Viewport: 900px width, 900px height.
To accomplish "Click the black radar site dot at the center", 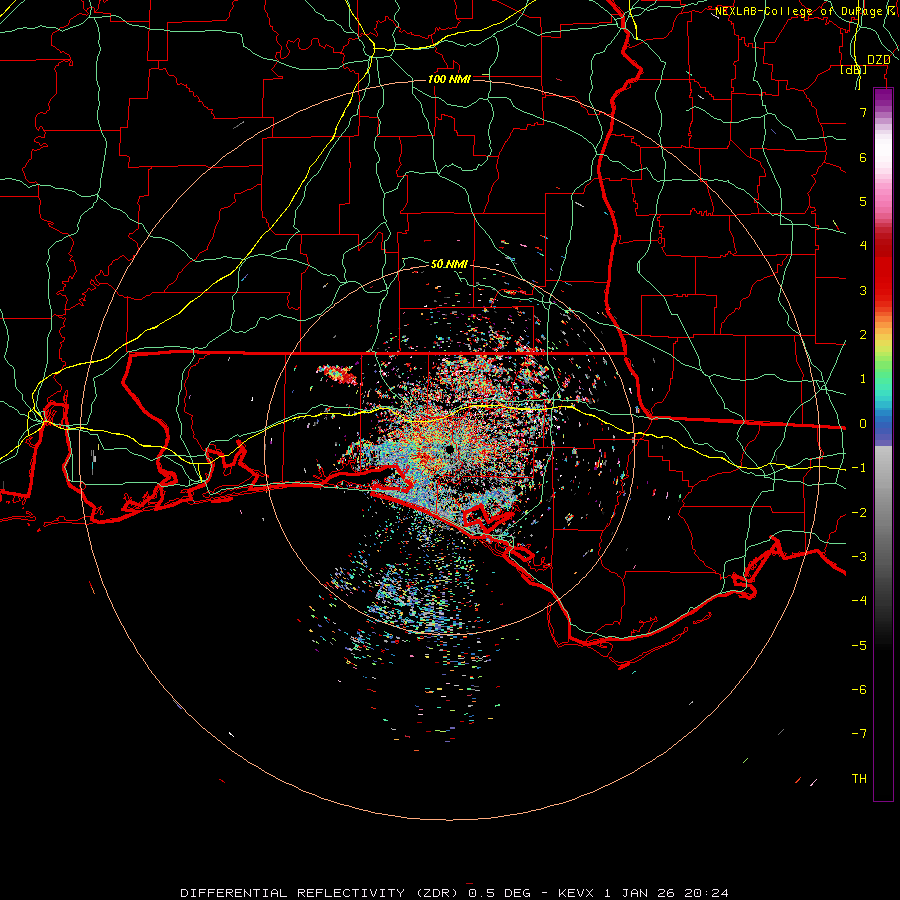I will [449, 449].
